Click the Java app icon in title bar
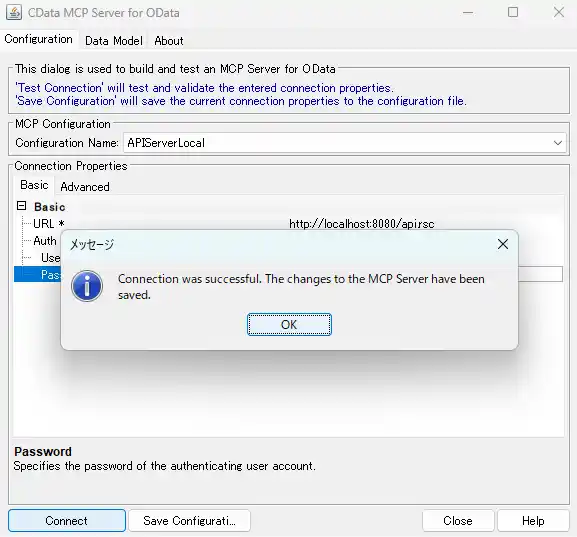Screen dimensions: 577x537 [14, 12]
